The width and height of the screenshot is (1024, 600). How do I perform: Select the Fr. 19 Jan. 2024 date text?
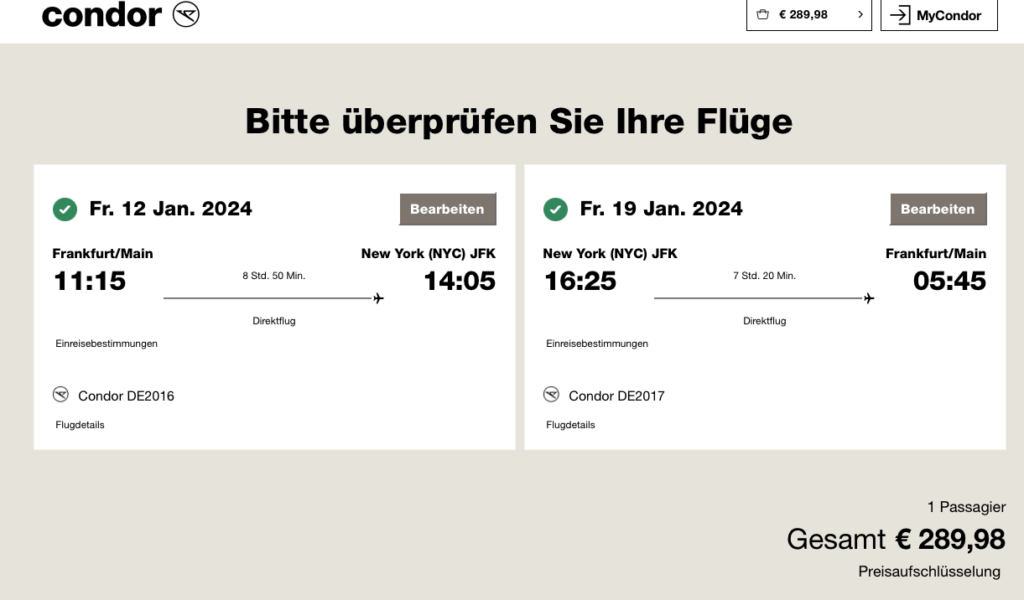click(x=661, y=209)
